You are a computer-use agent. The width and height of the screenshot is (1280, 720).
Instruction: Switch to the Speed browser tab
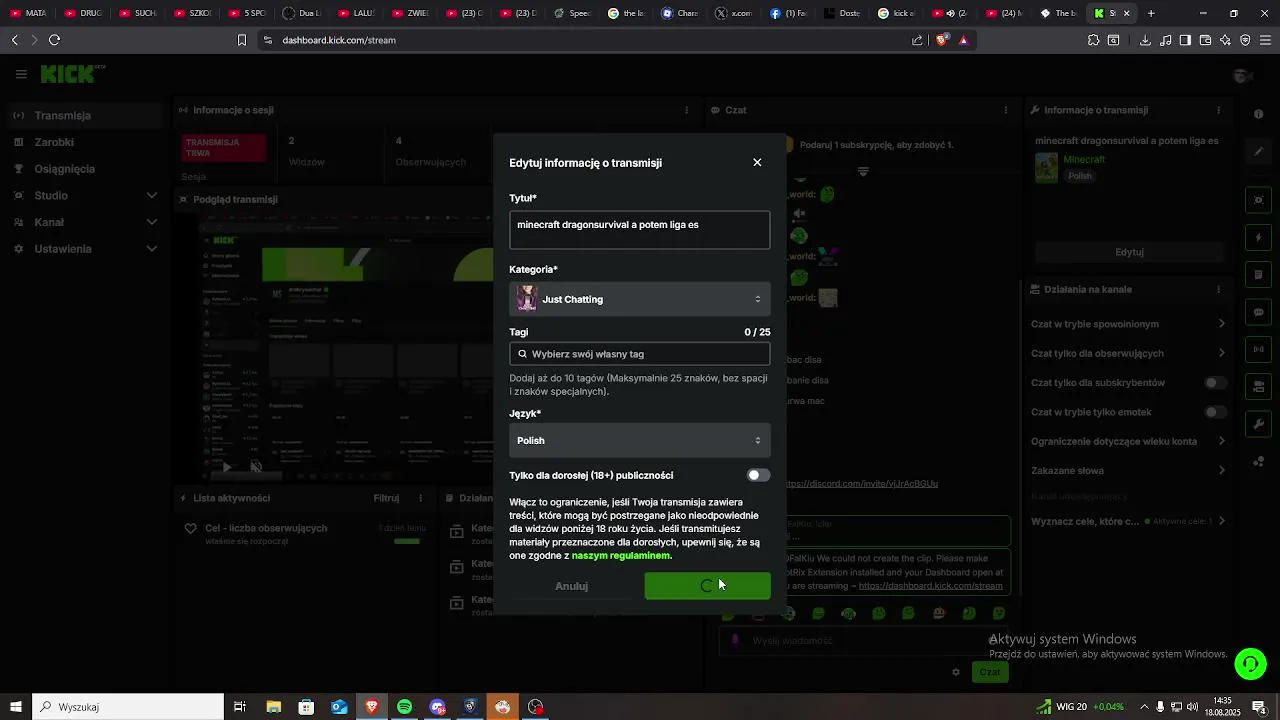click(x=572, y=13)
